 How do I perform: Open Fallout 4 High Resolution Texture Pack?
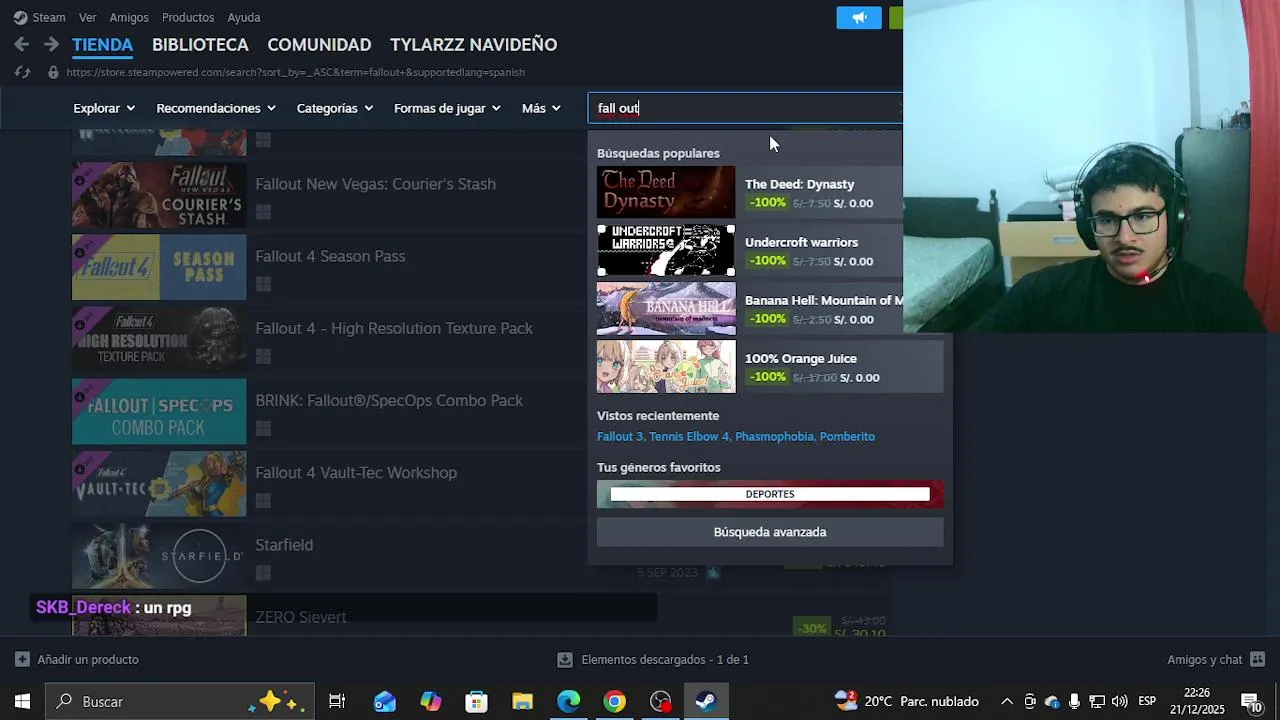394,328
